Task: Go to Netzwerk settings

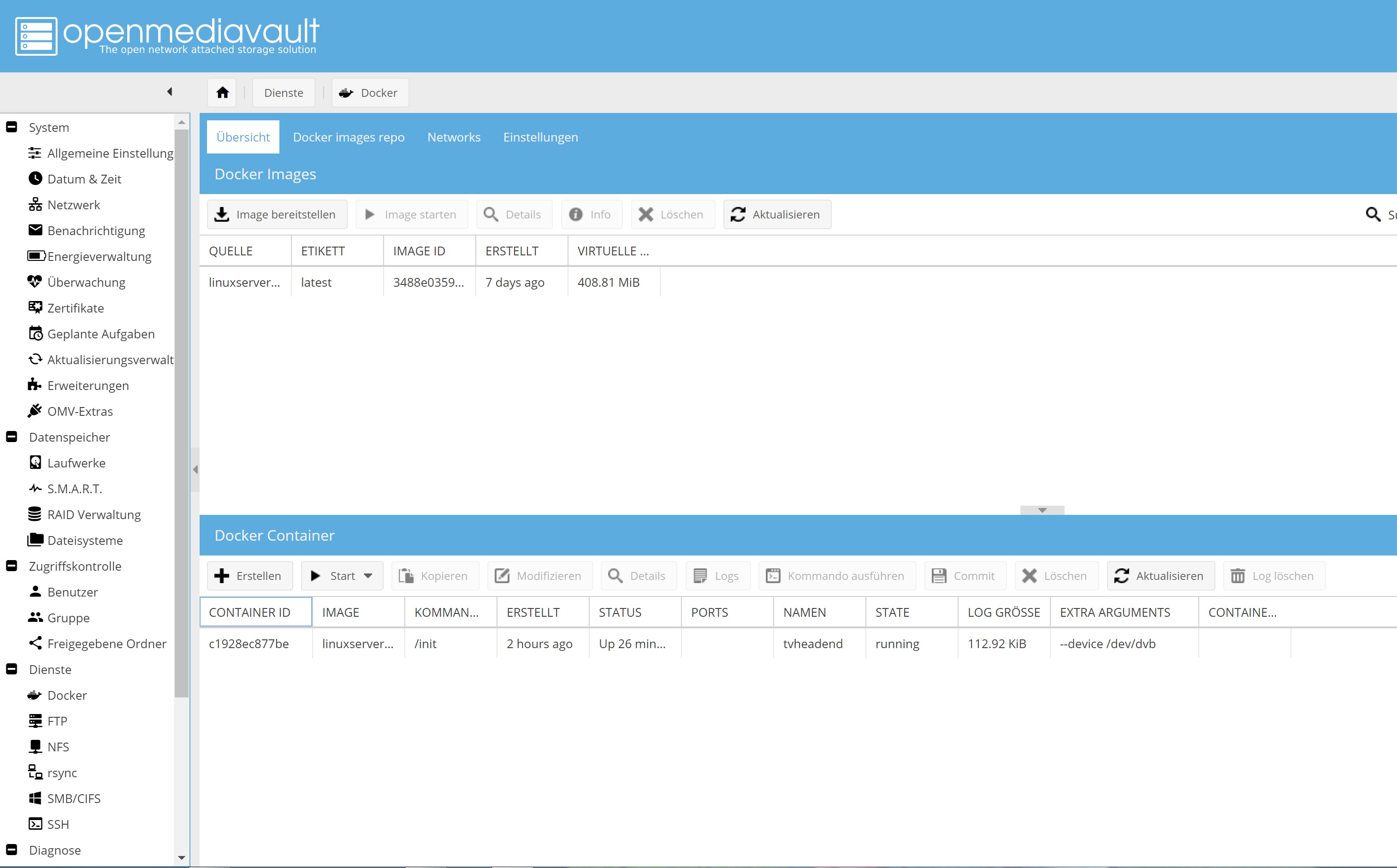Action: tap(64, 205)
